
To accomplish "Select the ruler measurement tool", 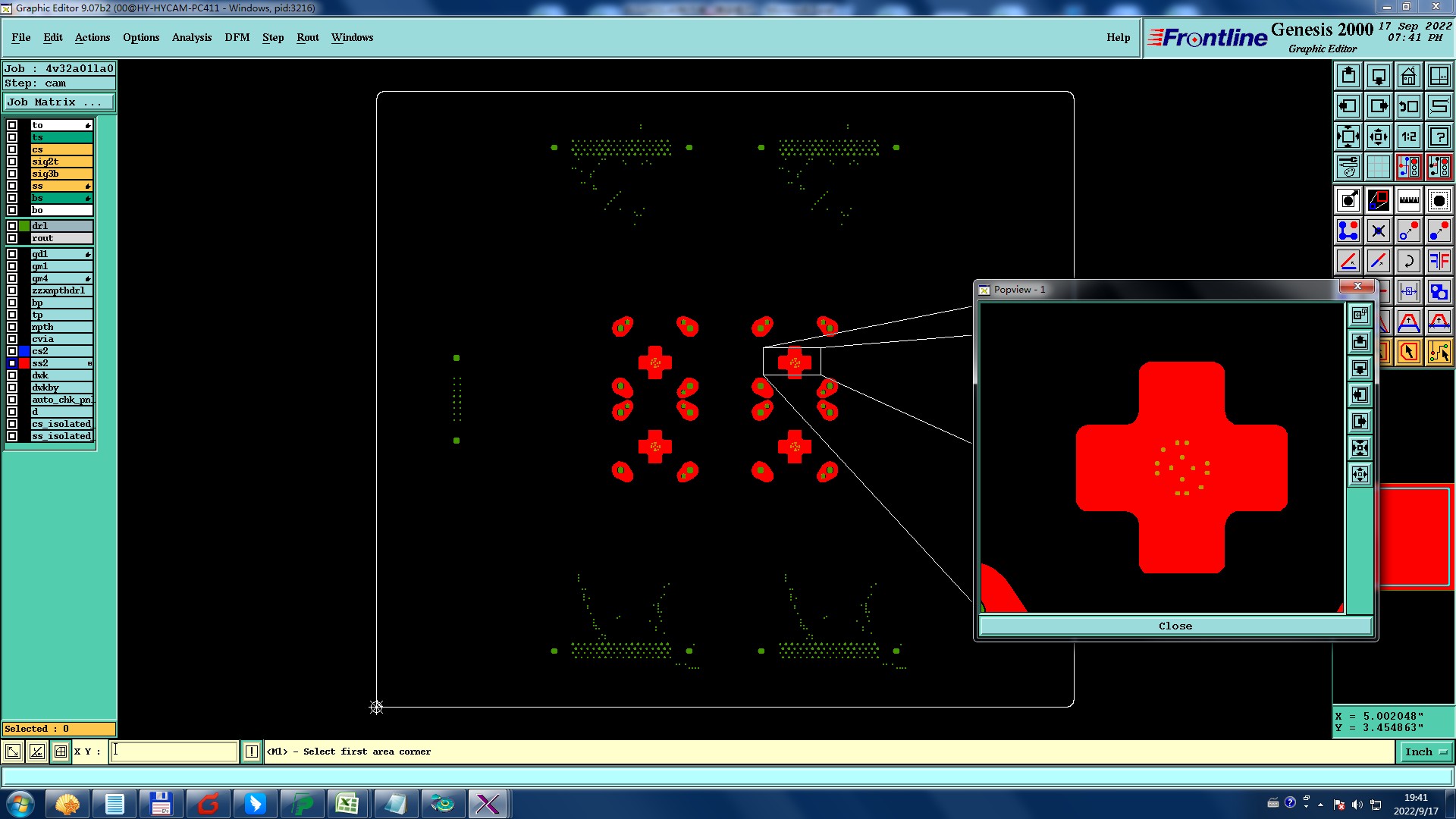I will click(1408, 200).
